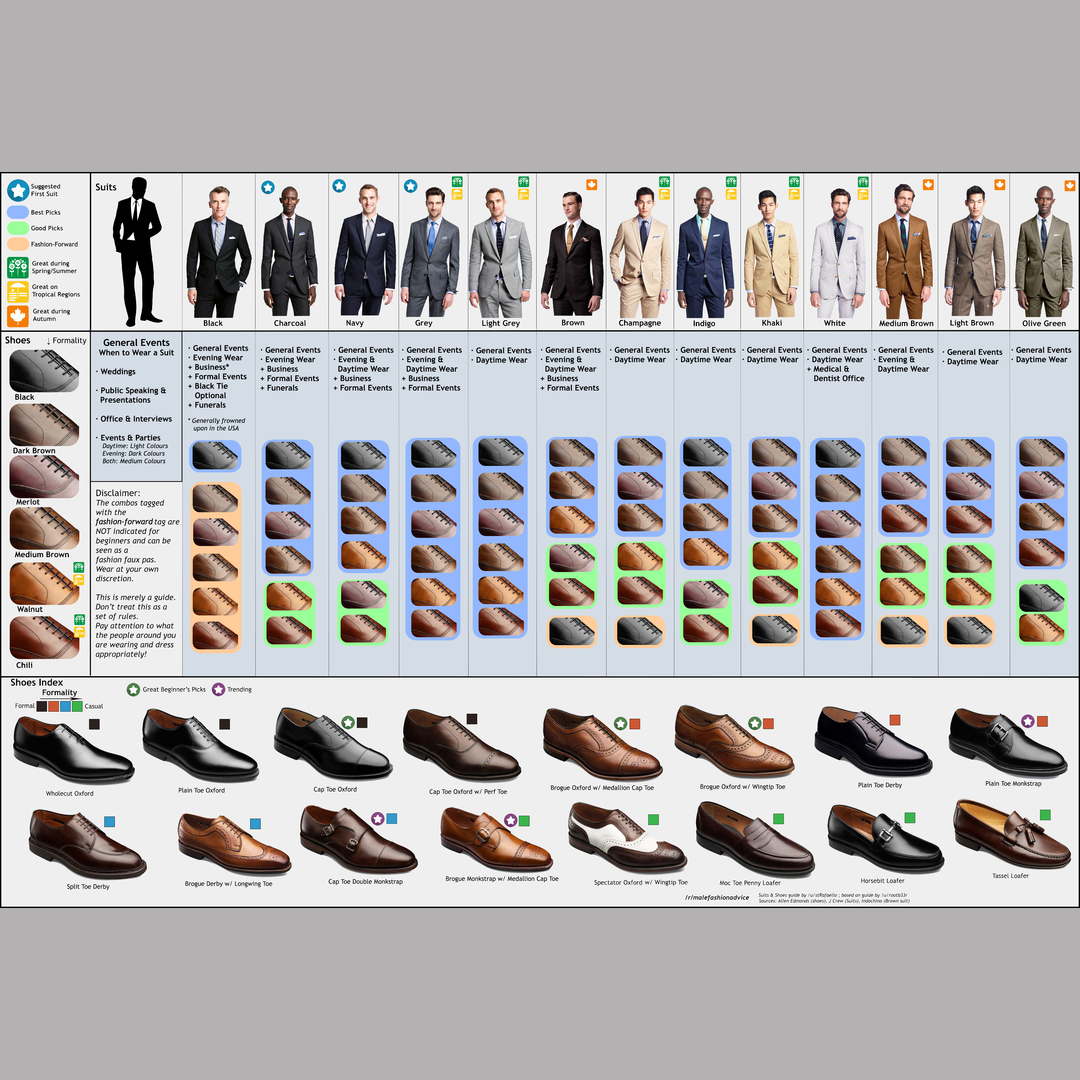Click the autumn badge above Olive Green suit
Image resolution: width=1080 pixels, height=1080 pixels.
tap(1071, 183)
